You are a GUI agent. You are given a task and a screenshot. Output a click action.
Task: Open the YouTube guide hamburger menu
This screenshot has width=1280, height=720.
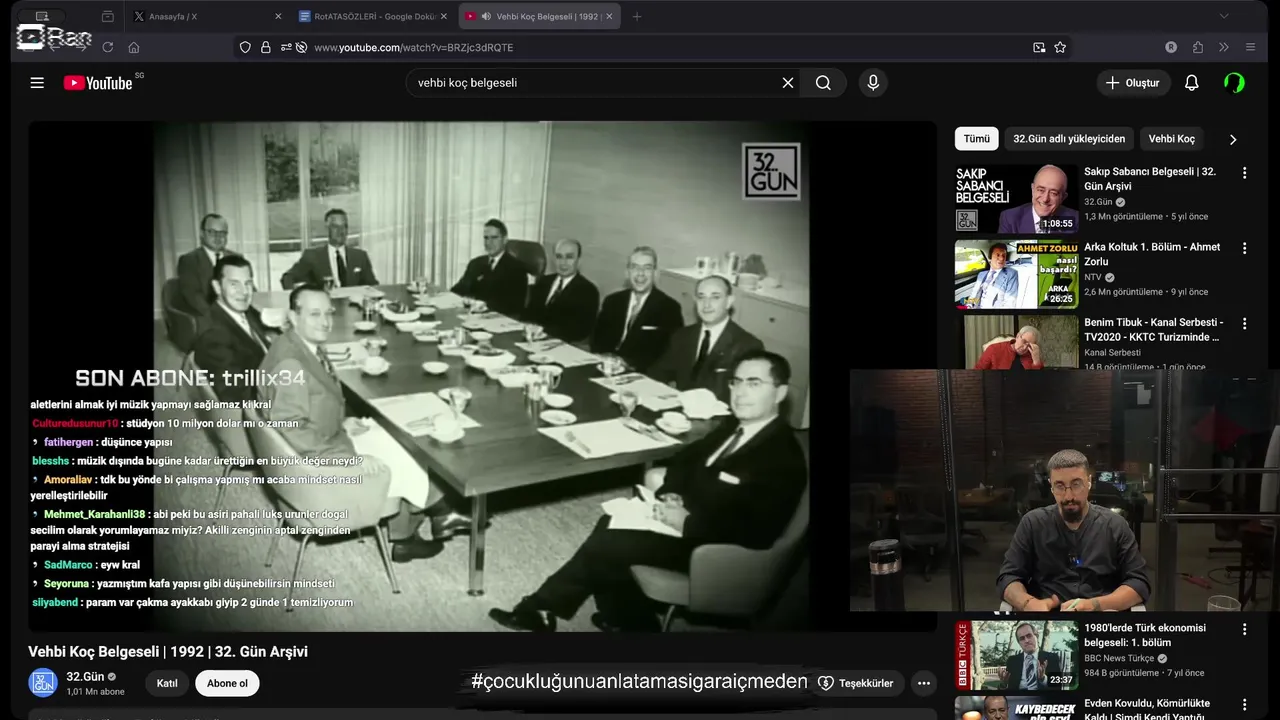click(x=37, y=83)
